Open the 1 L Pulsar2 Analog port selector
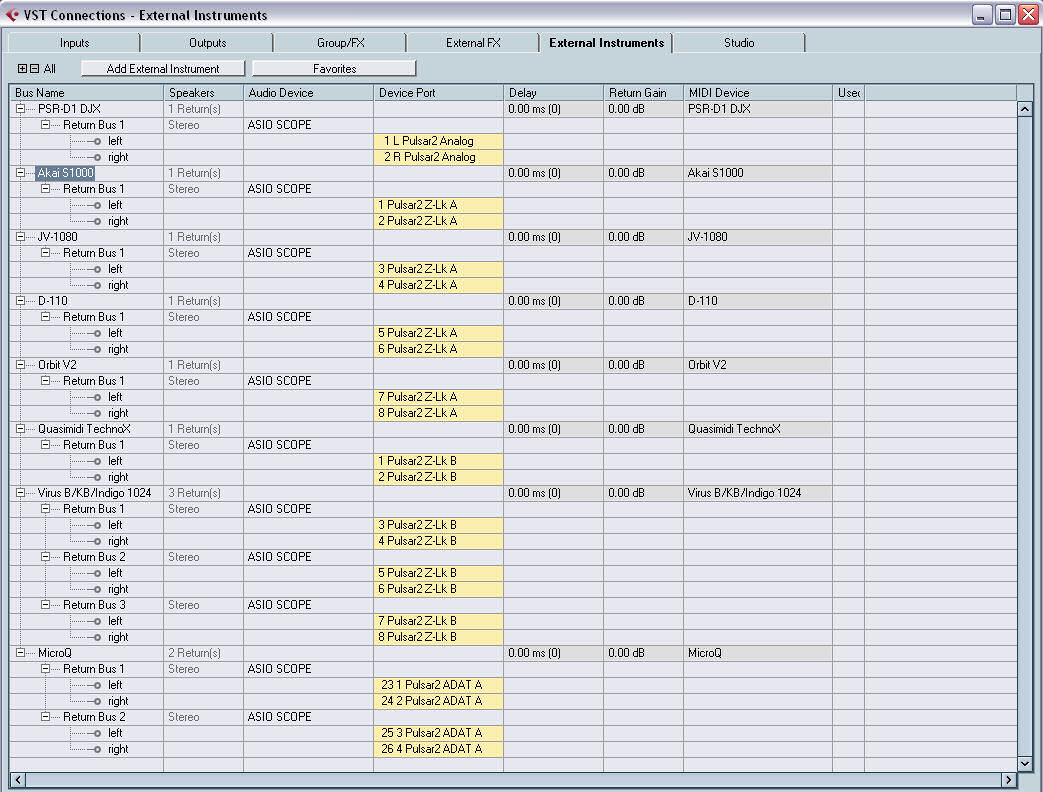The image size is (1043, 792). [x=438, y=141]
